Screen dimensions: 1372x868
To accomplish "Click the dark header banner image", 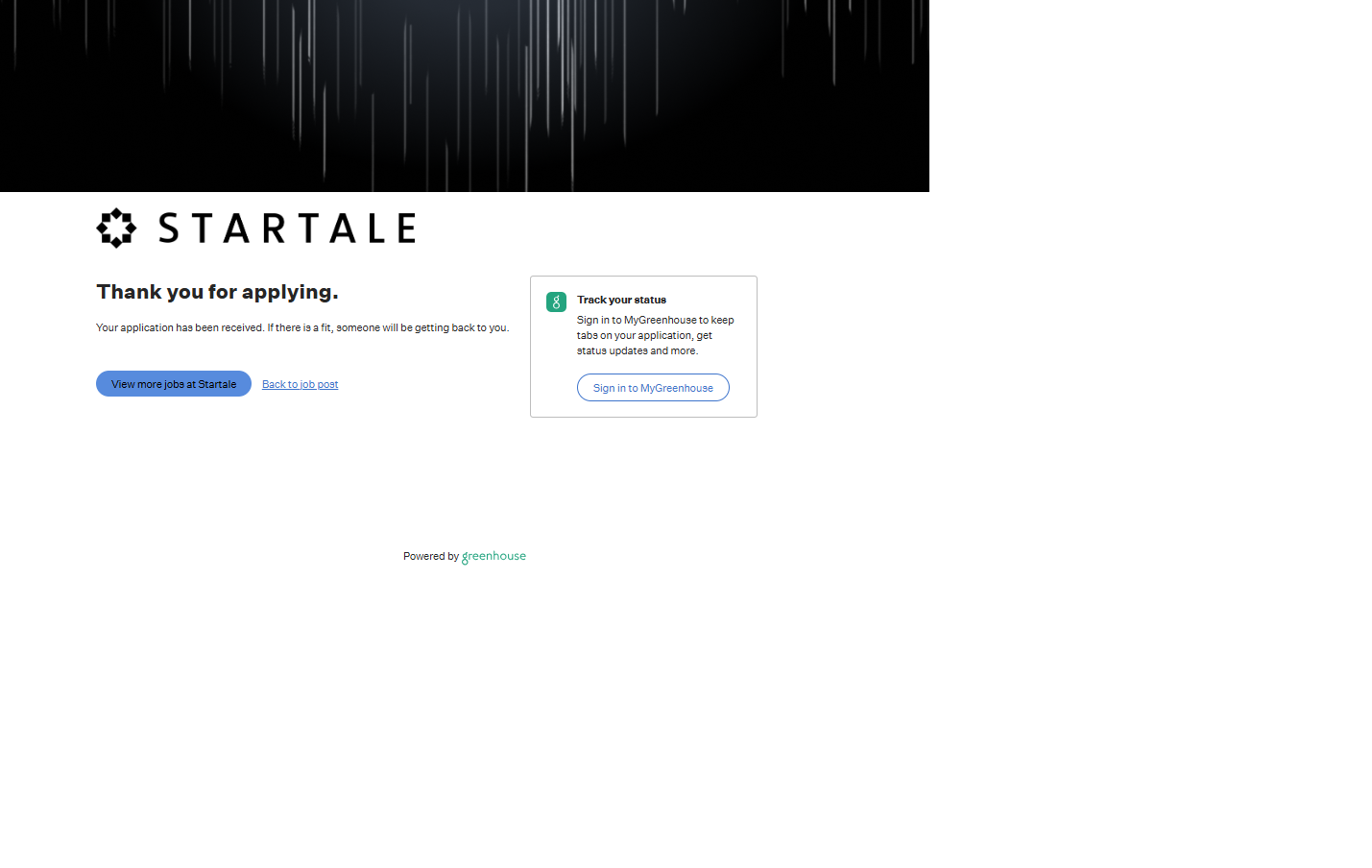I will click(465, 96).
